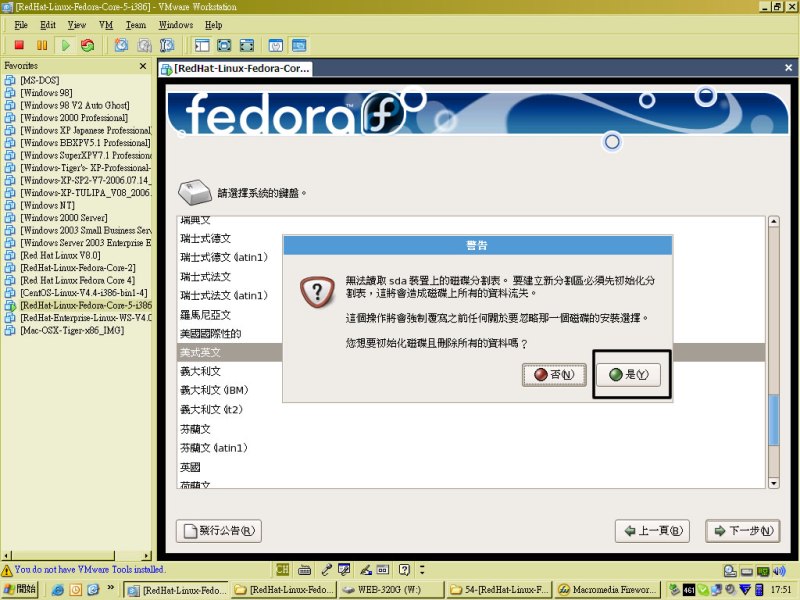
Task: Click the red Power Off toolbar icon
Action: click(x=19, y=45)
